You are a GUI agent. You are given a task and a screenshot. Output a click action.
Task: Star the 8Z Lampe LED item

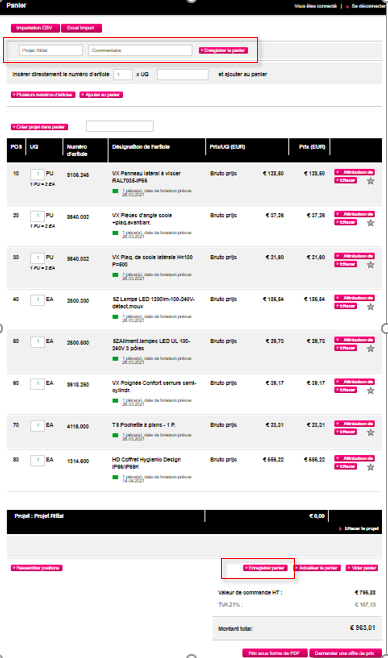click(x=370, y=307)
